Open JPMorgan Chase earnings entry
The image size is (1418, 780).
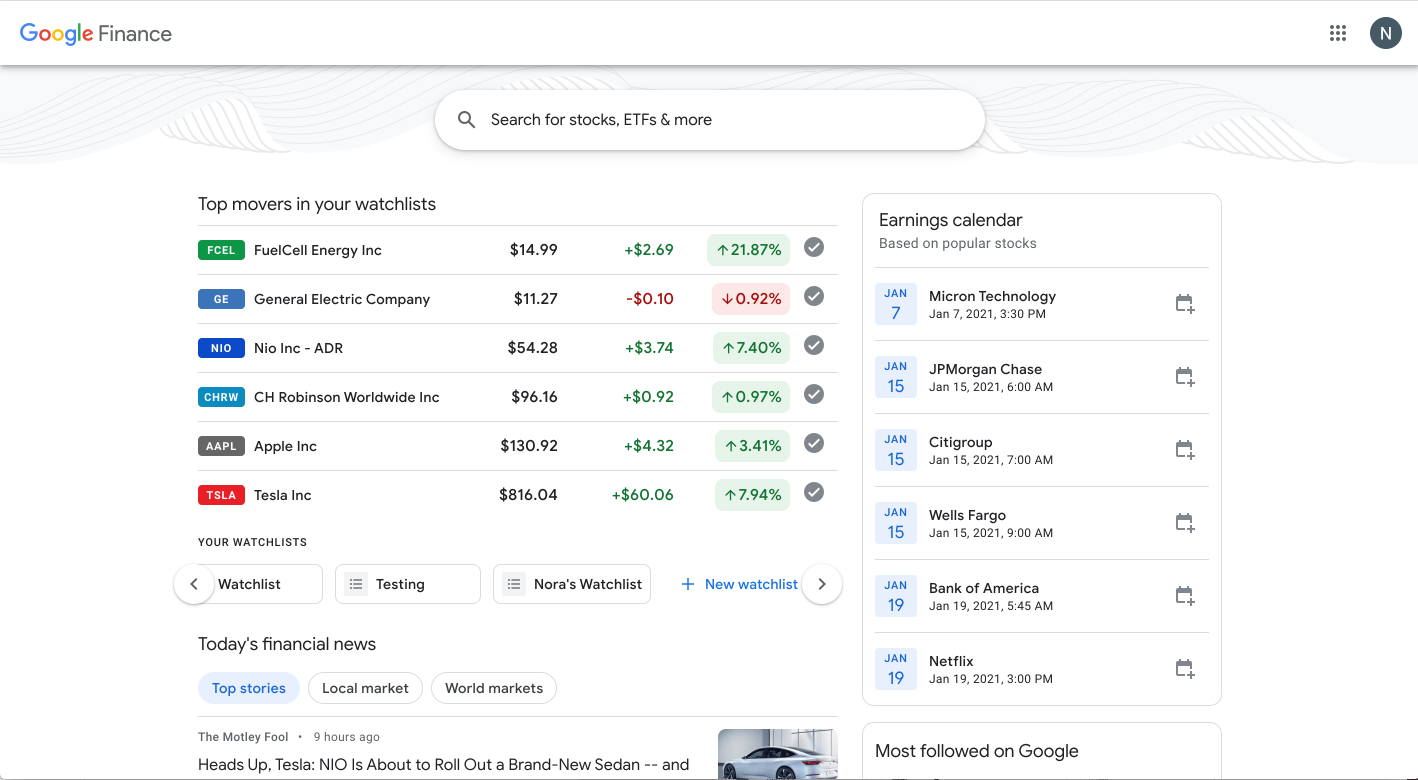tap(1042, 377)
